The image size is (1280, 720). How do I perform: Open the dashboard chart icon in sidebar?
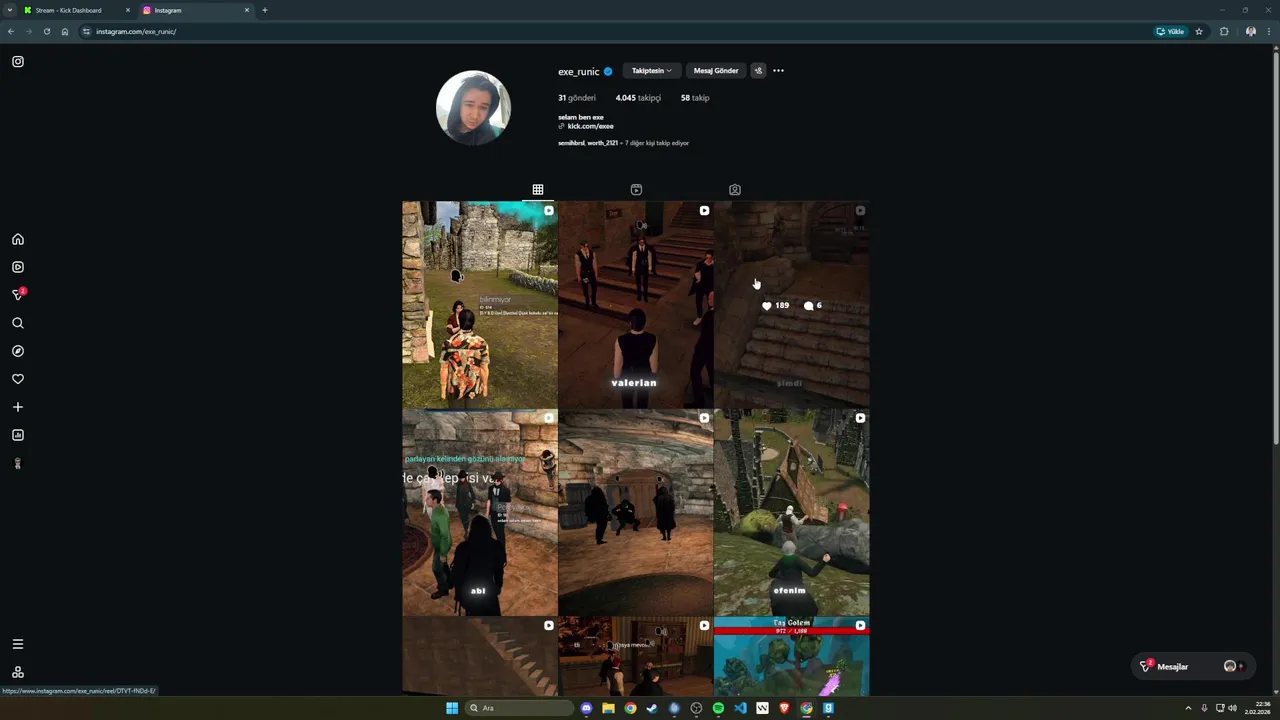pos(18,435)
